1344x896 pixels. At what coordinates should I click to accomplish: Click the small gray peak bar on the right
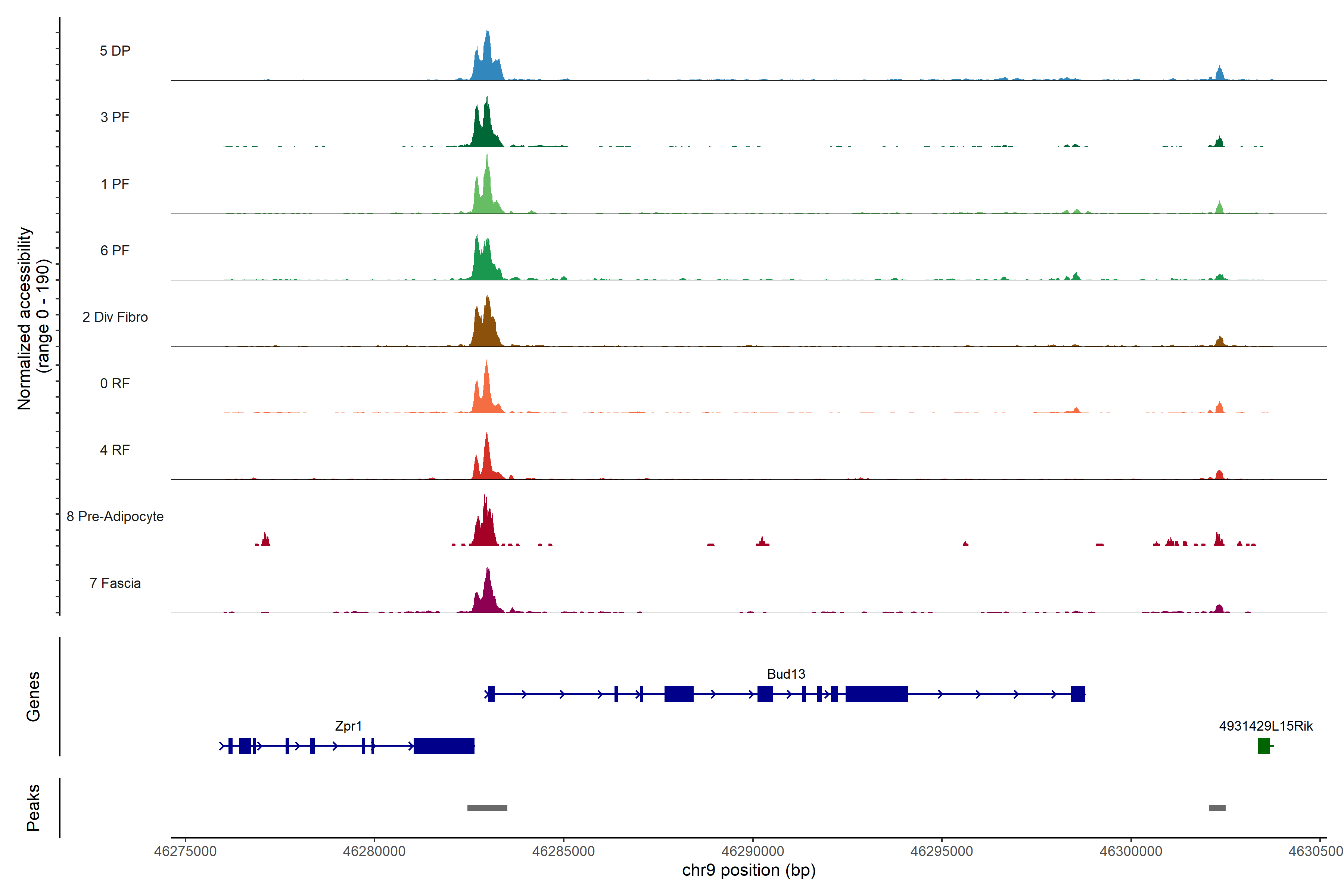pyautogui.click(x=1217, y=808)
